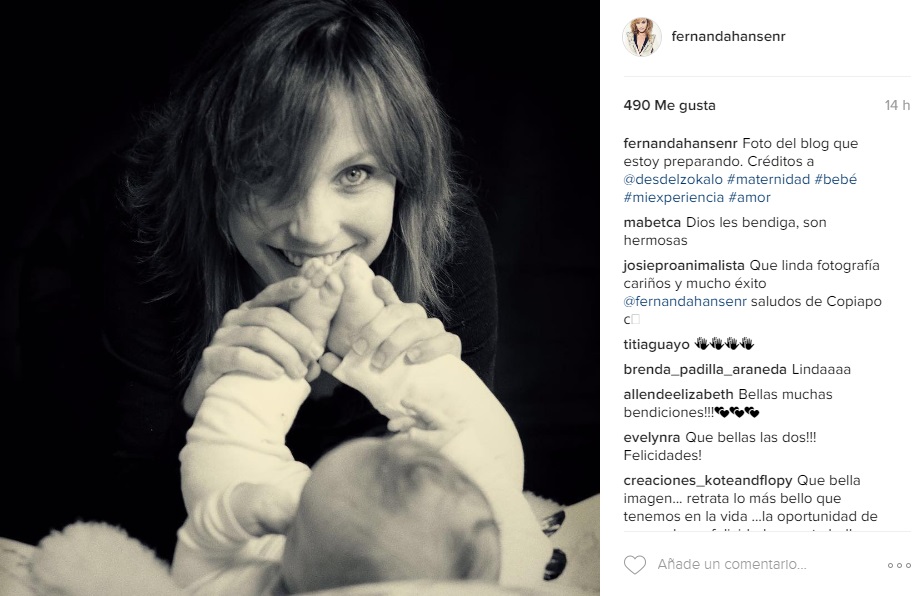Open the #amor hashtag
This screenshot has height=596, width=917.
click(750, 198)
